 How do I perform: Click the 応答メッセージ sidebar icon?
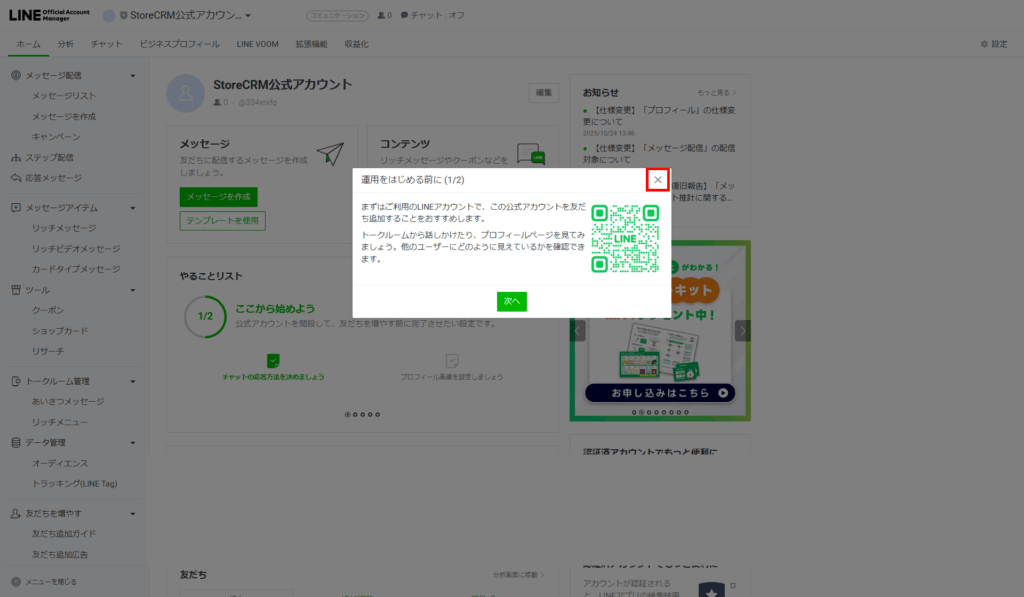pos(16,178)
